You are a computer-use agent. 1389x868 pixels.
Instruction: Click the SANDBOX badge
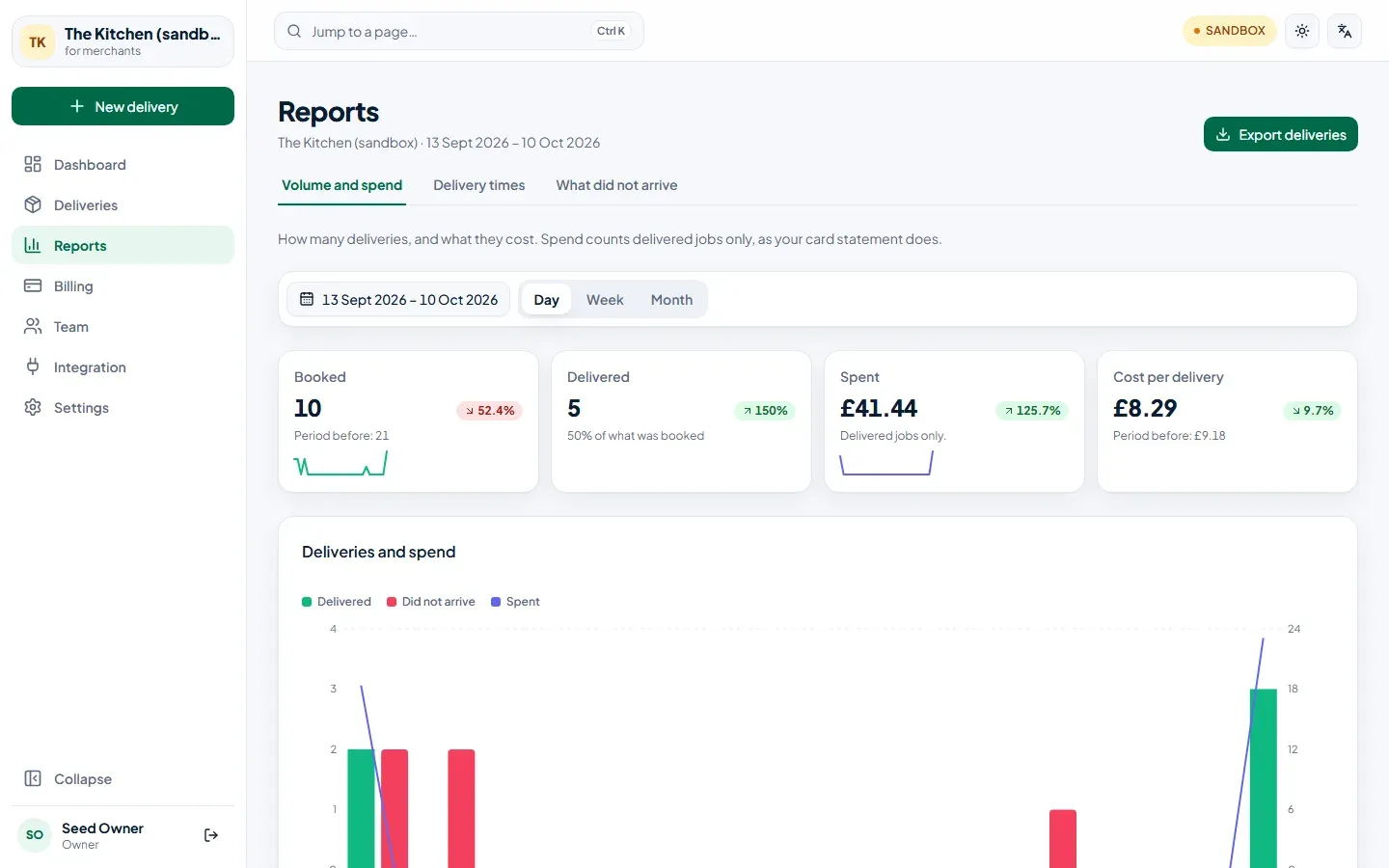(x=1230, y=31)
